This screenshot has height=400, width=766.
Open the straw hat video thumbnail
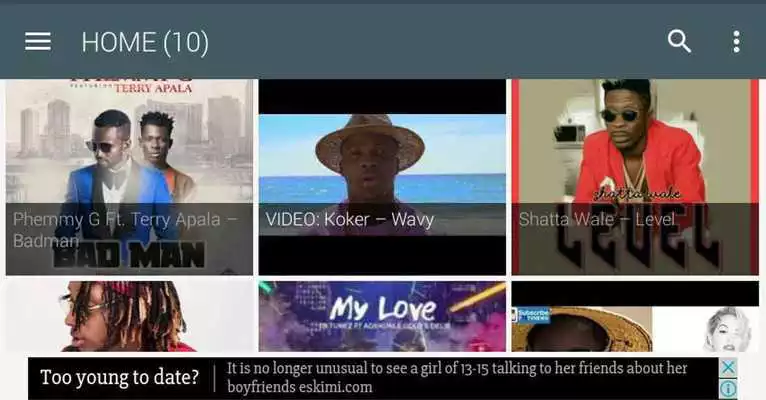tap(636, 316)
